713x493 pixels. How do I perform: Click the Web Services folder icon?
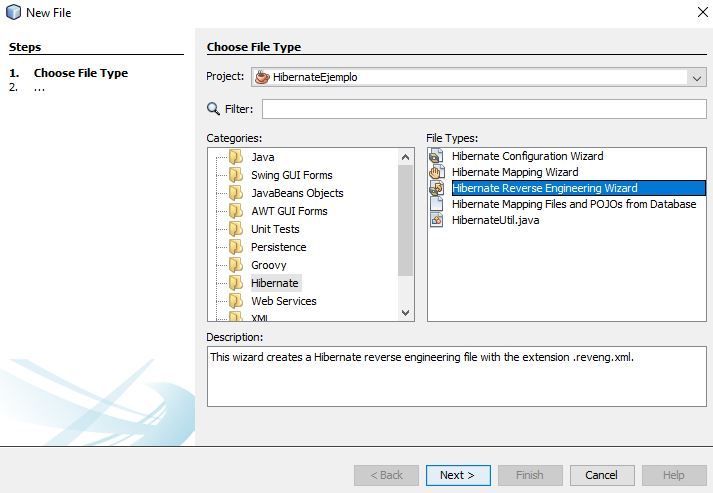(x=236, y=301)
